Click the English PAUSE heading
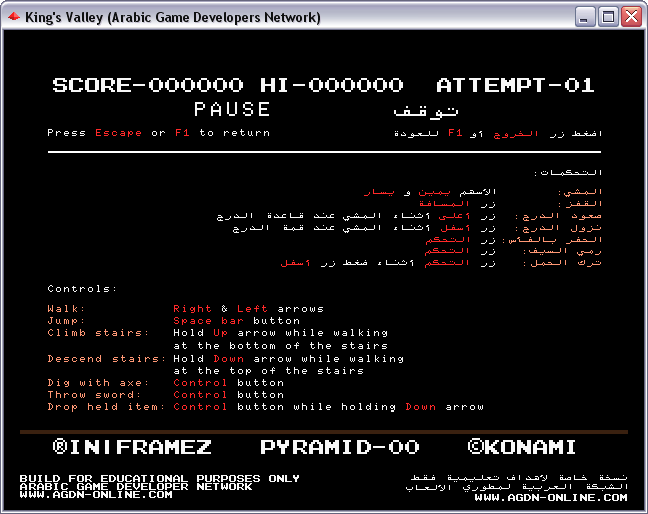Viewport: 648px width, 514px height. click(x=232, y=109)
